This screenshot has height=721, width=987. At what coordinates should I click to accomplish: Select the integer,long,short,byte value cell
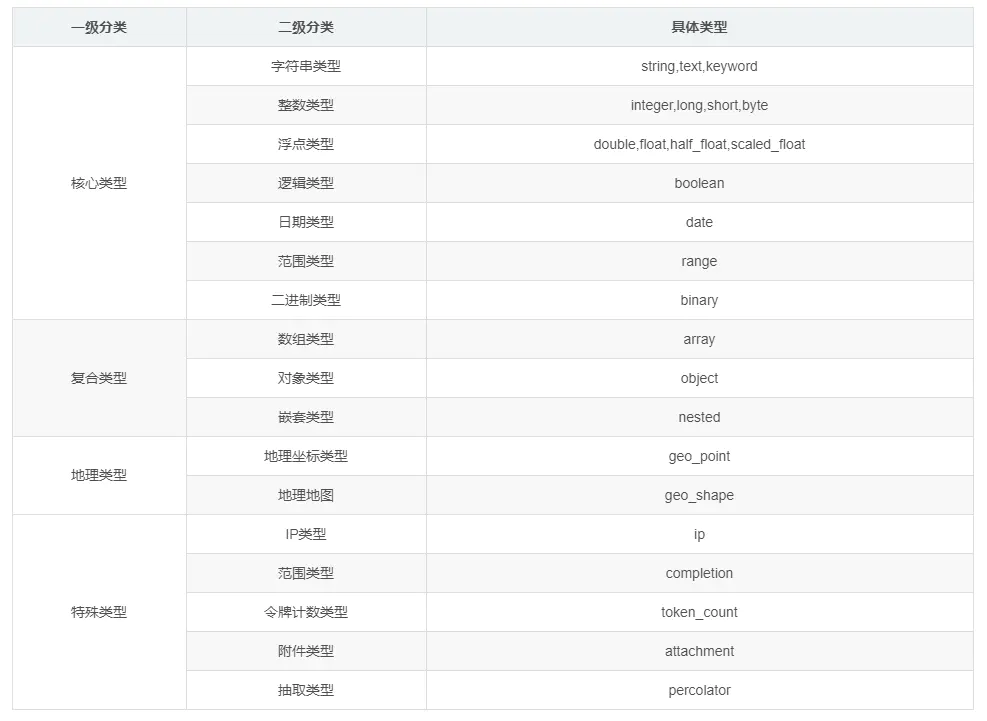pos(699,105)
